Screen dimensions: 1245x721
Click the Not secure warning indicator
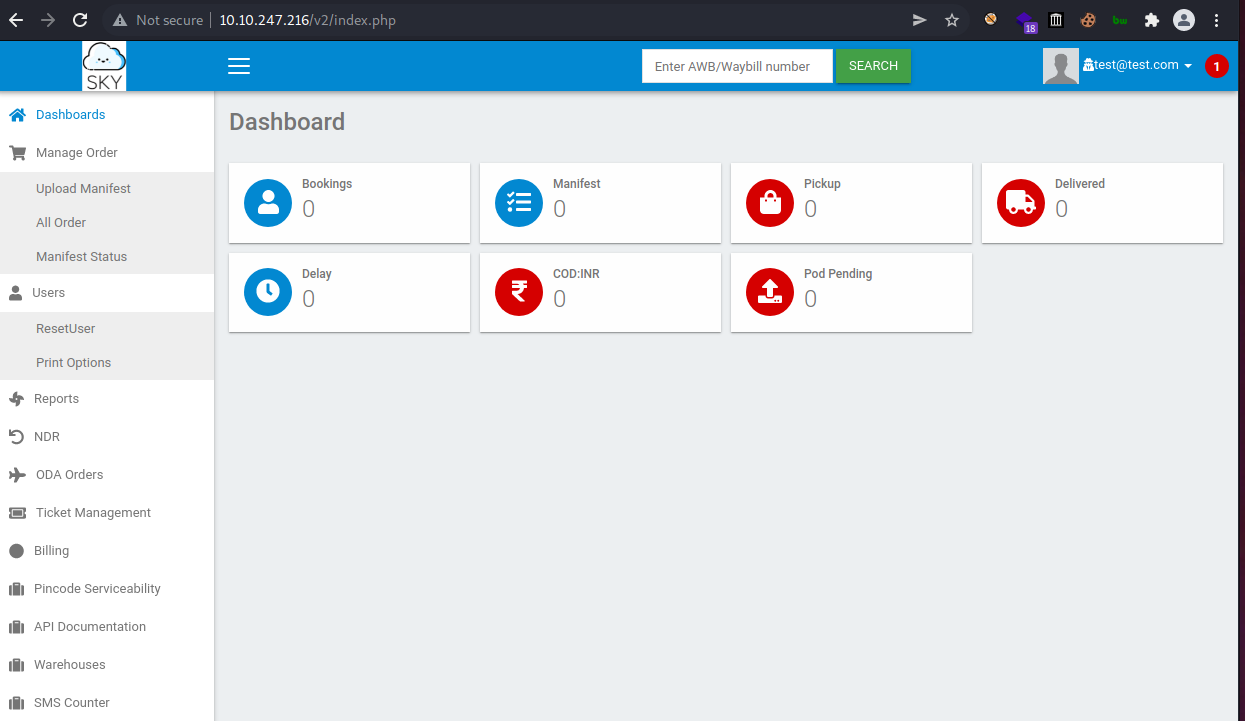click(157, 20)
